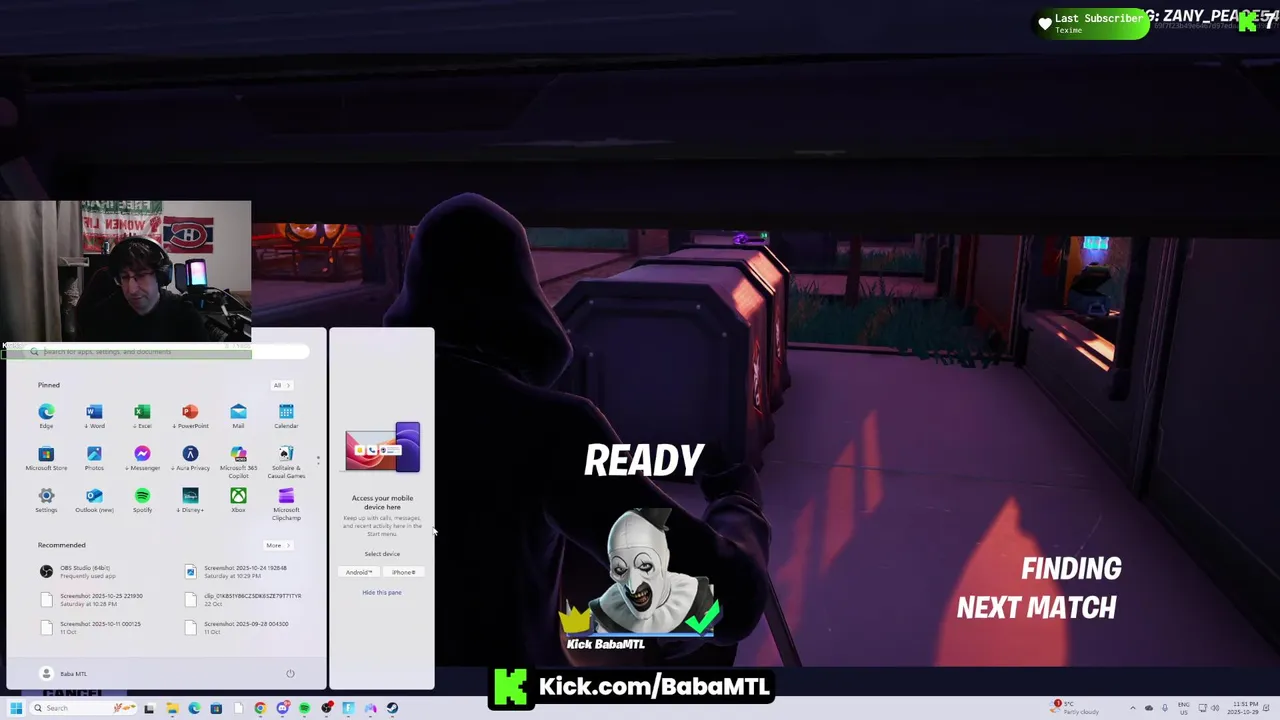Open Baba MTL user account menu
This screenshot has width=1280, height=720.
[x=63, y=673]
